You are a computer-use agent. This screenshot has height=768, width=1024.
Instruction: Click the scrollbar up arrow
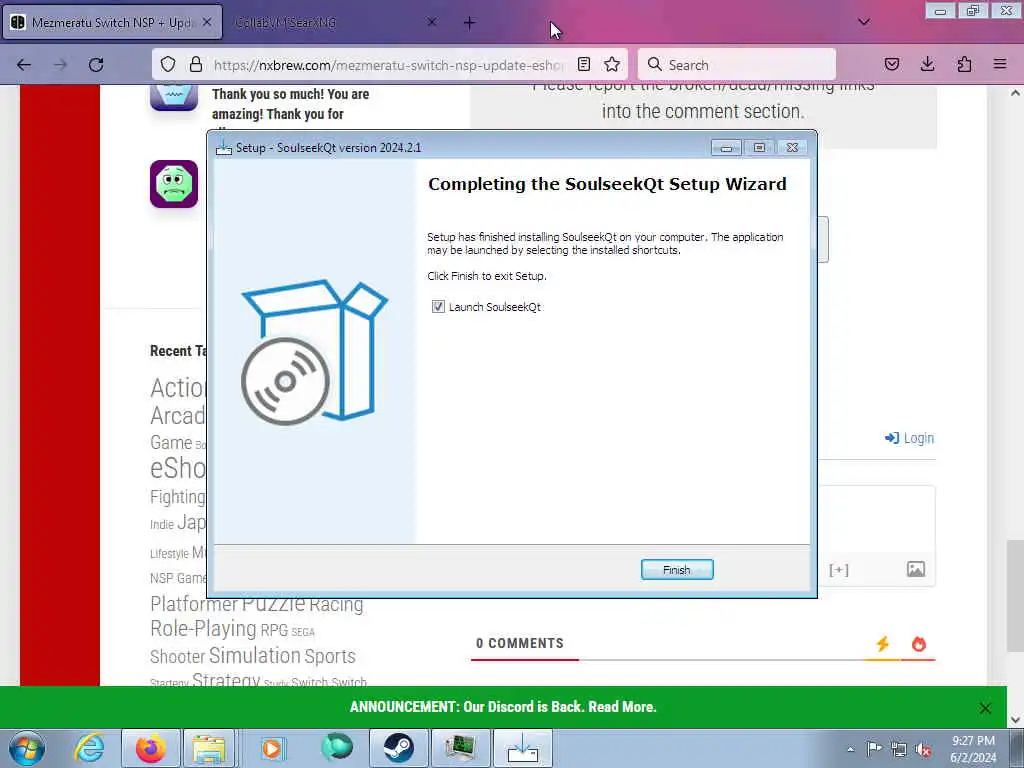pos(1015,93)
